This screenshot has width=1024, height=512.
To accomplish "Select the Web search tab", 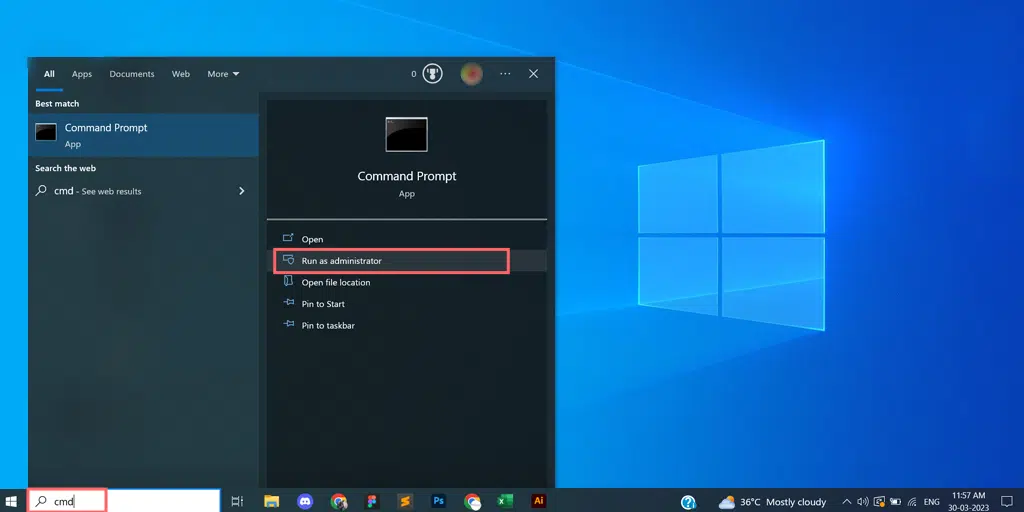I will coord(181,74).
